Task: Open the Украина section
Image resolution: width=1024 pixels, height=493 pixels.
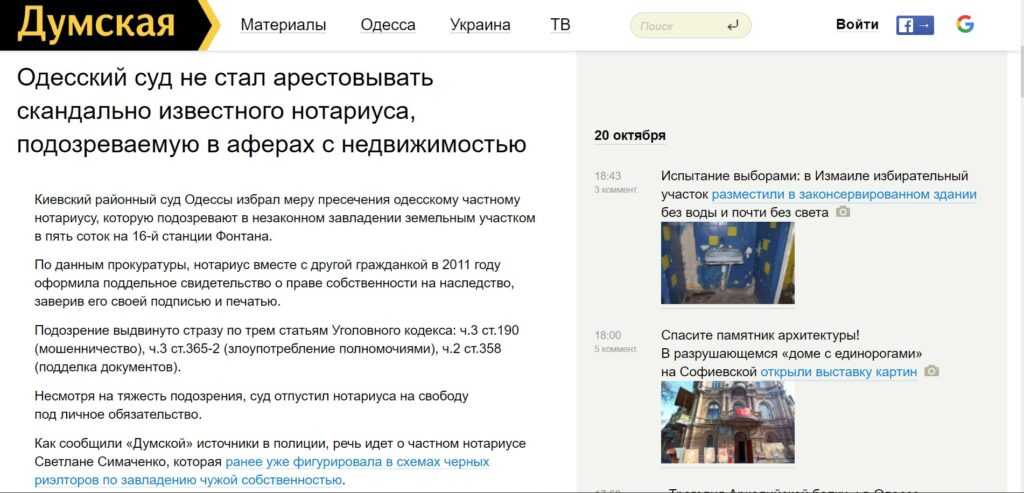Action: pos(480,25)
